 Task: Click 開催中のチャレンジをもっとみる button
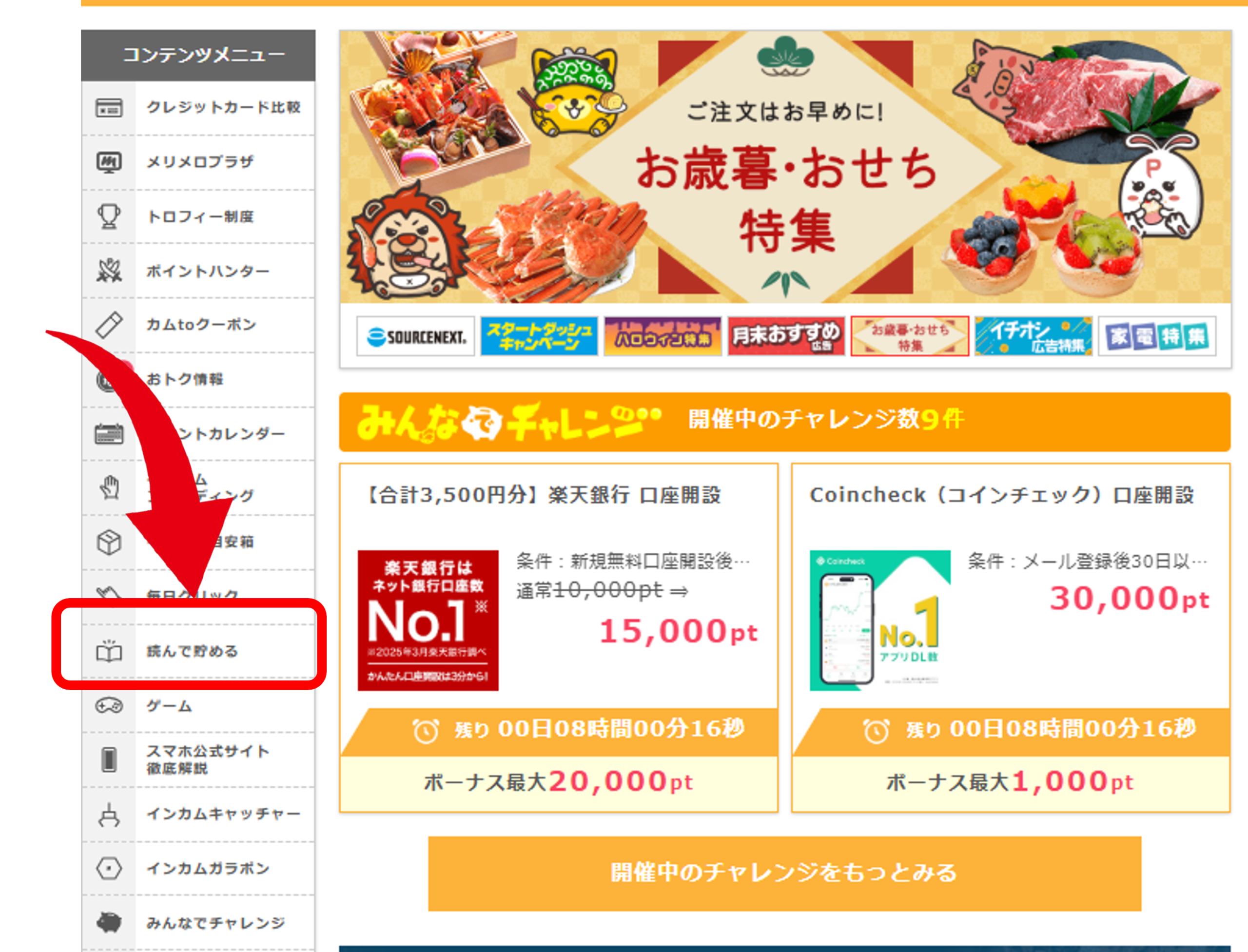pos(784,873)
